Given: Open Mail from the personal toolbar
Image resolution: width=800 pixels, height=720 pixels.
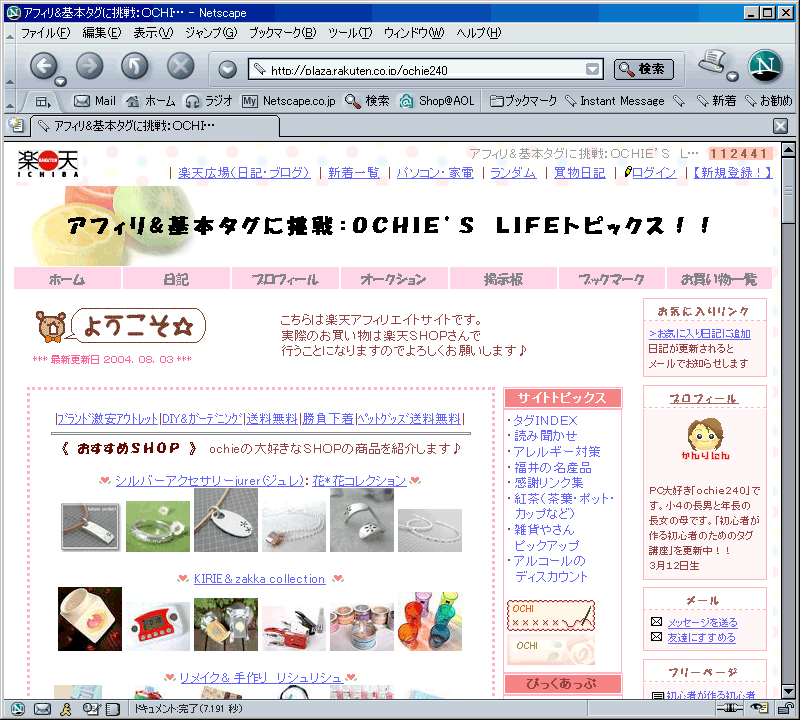Looking at the screenshot, I should (x=95, y=101).
